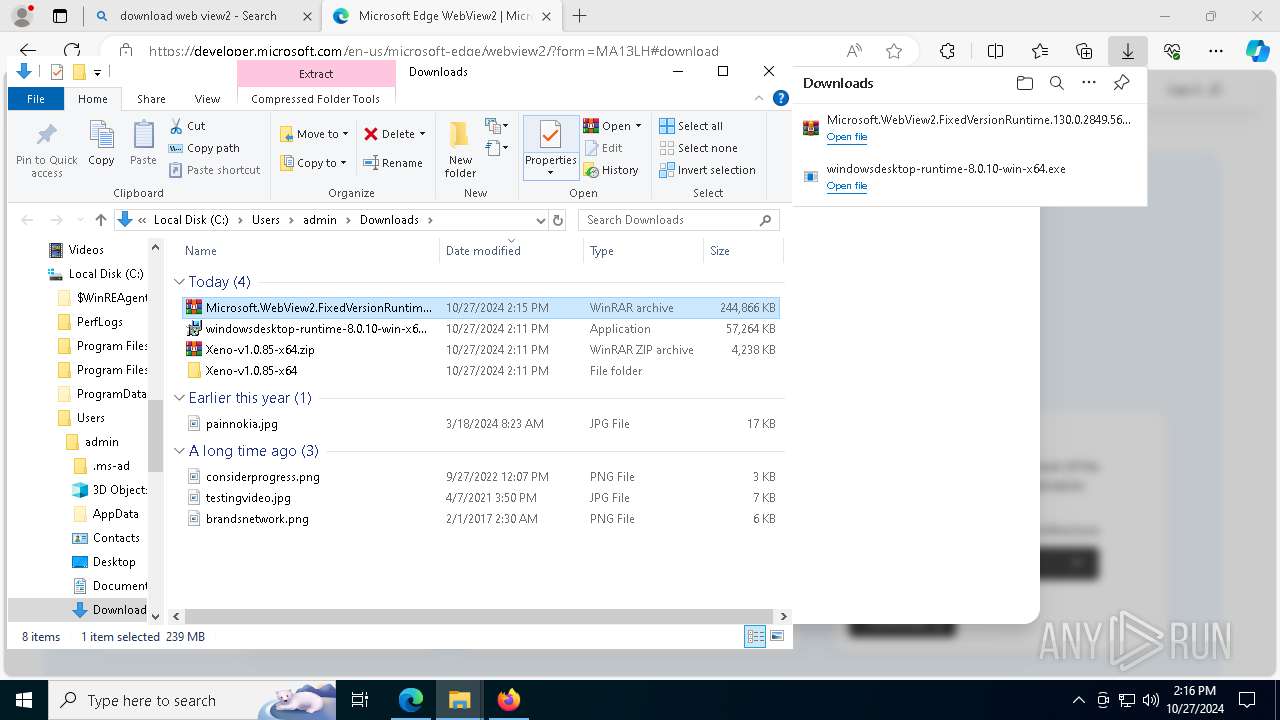1280x720 pixels.
Task: Switch to details view layout
Action: click(x=755, y=636)
